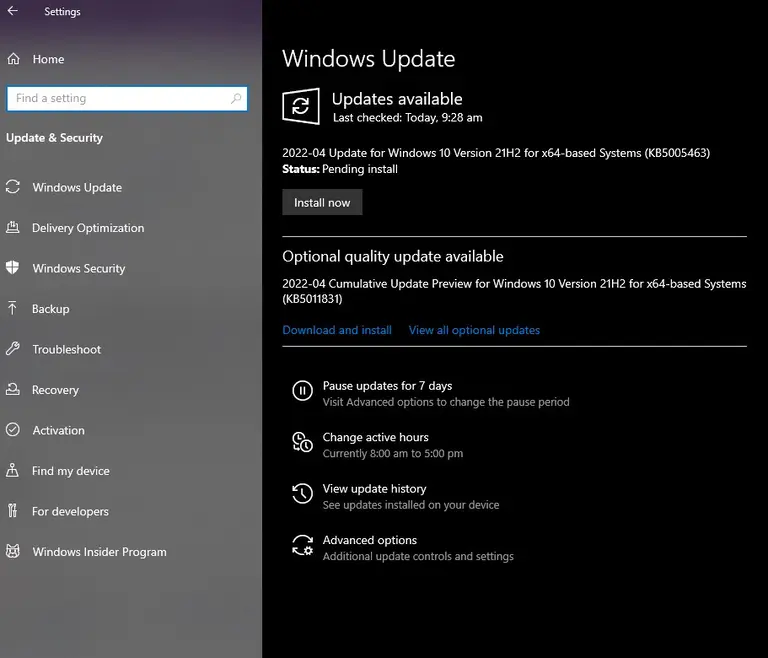Click the Settings window title text
The height and width of the screenshot is (658, 768).
pos(62,11)
